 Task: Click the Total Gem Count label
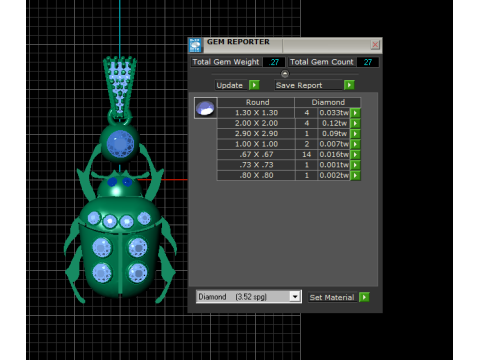(x=322, y=62)
